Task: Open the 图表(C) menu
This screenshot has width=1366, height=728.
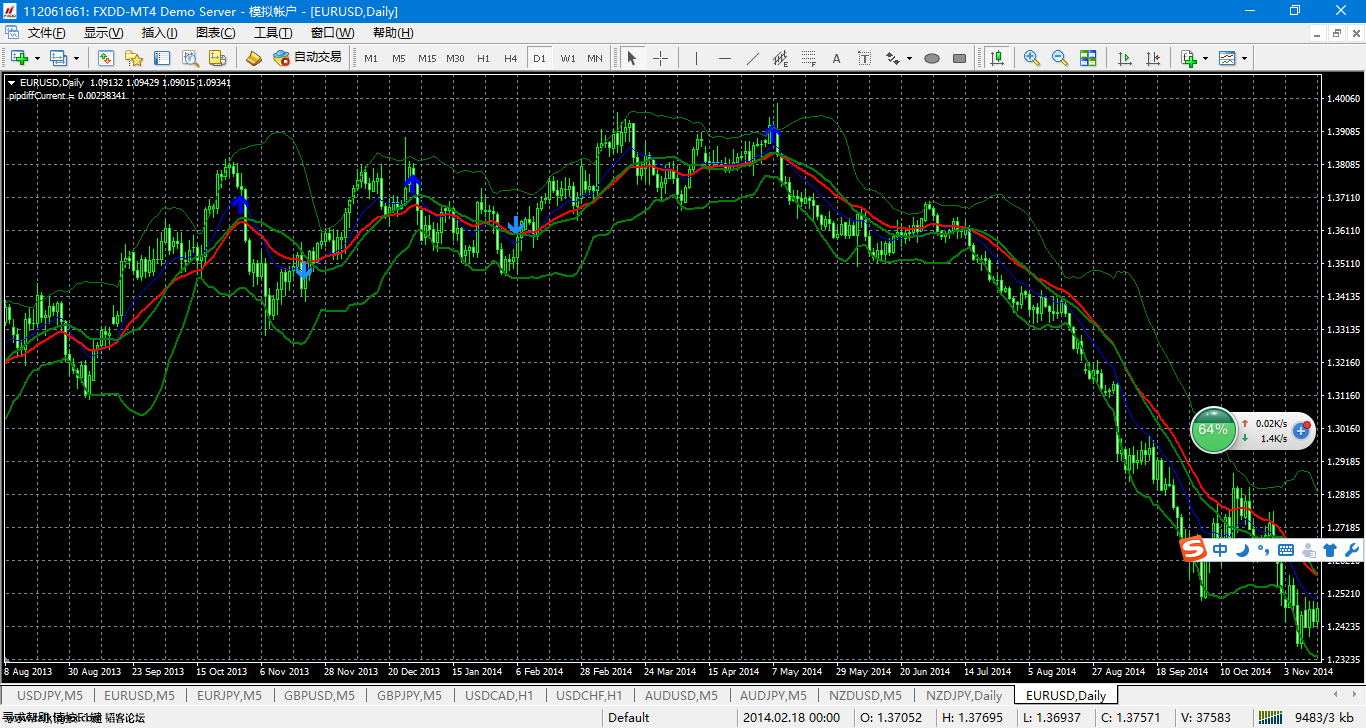Action: coord(216,33)
